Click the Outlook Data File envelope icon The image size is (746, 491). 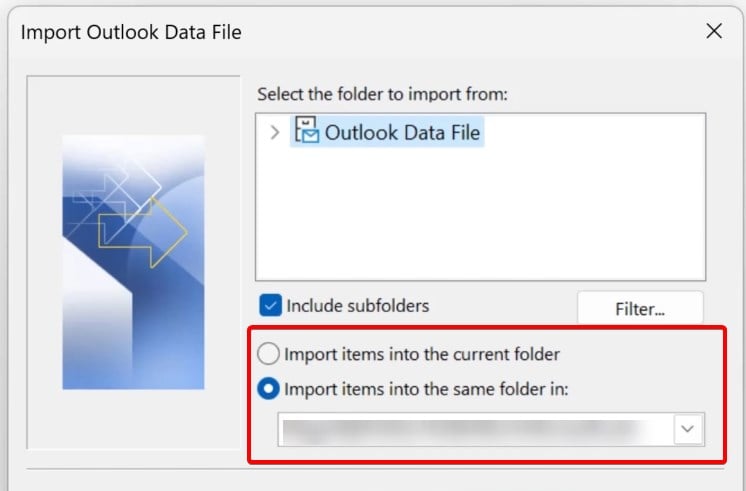pyautogui.click(x=306, y=131)
